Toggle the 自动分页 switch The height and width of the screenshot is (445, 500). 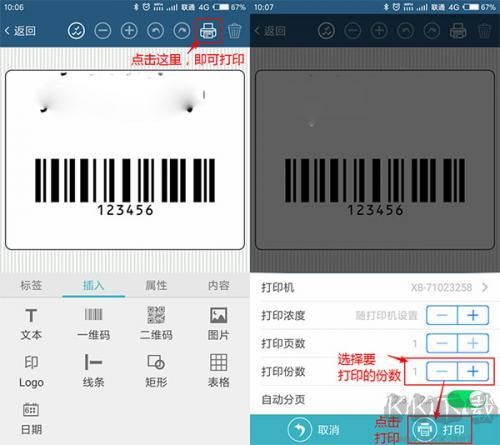pos(466,399)
